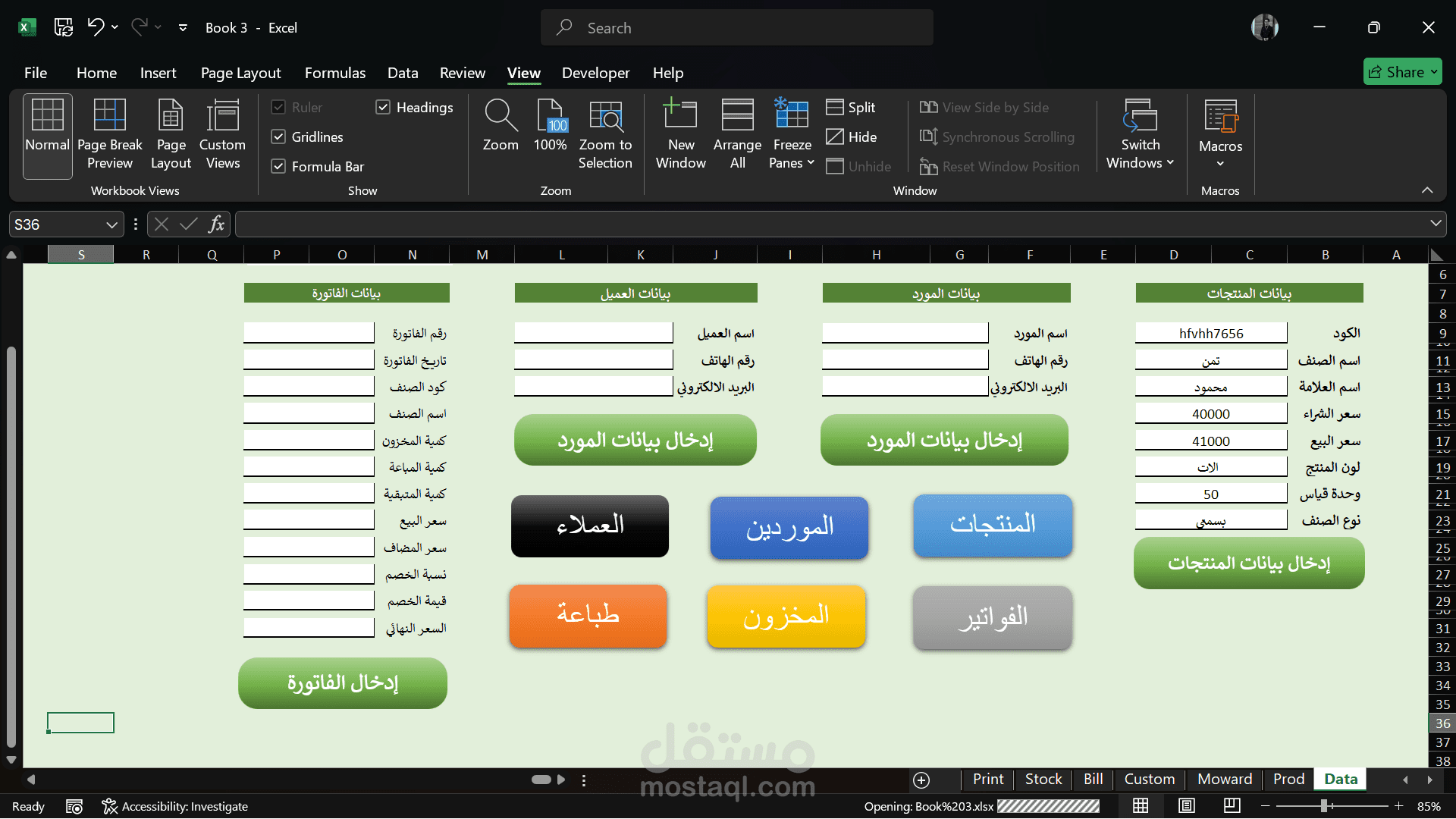Viewport: 1456px width, 819px height.
Task: Click the cancel X in formula bar
Action: point(161,224)
